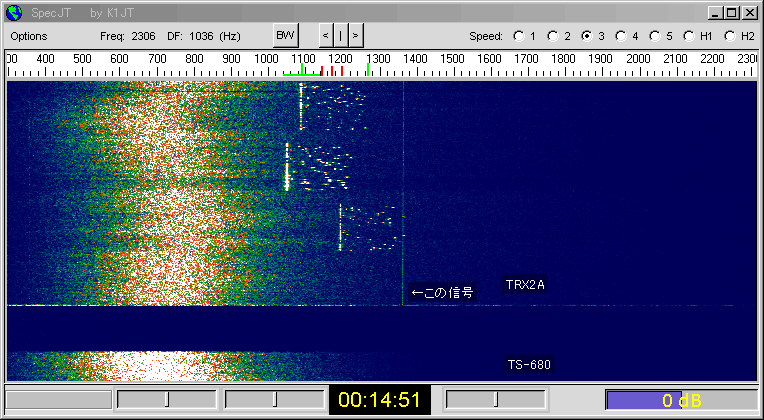This screenshot has width=764, height=420.
Task: Click the 00:14:51 time display
Action: 380,400
